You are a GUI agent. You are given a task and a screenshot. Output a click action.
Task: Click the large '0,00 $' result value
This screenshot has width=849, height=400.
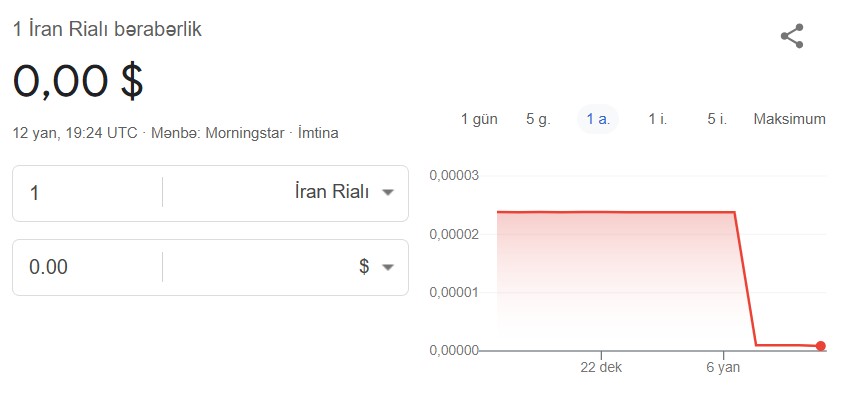point(78,82)
